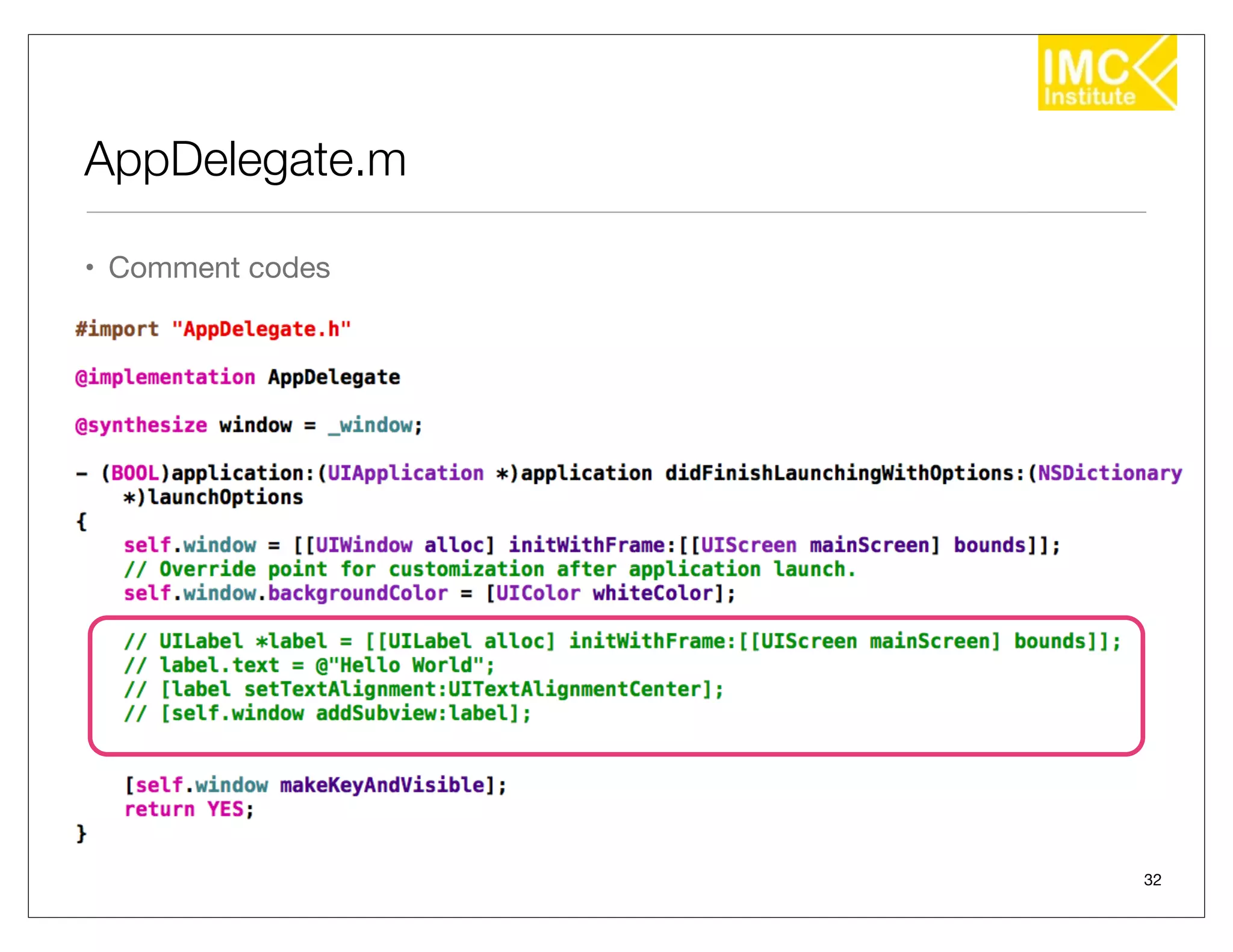Click the return YES statement
1233x952 pixels.
point(189,809)
